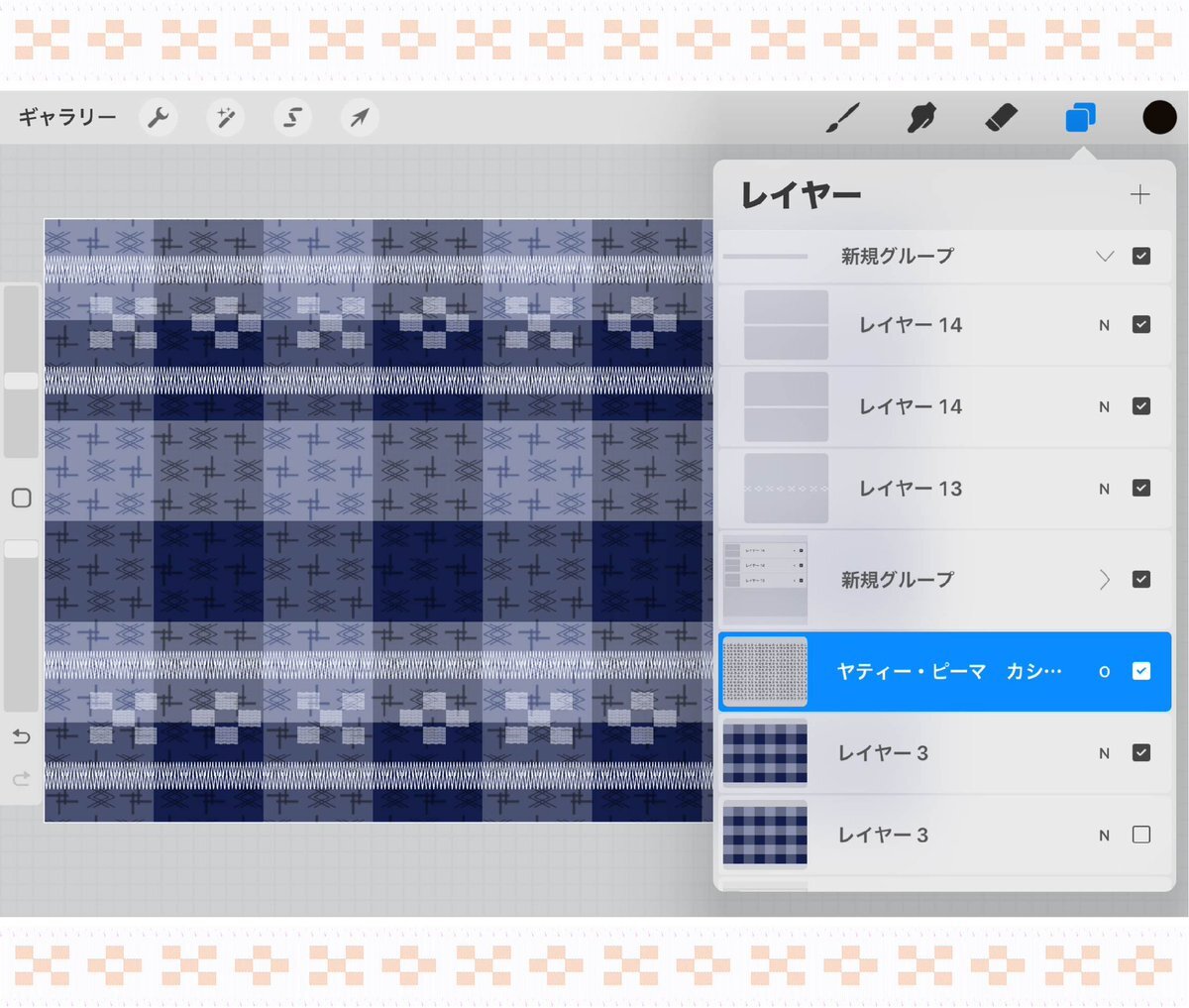Enable the unchecked レイヤー 3 checkbox
This screenshot has height=1008, width=1189.
pyautogui.click(x=1141, y=835)
